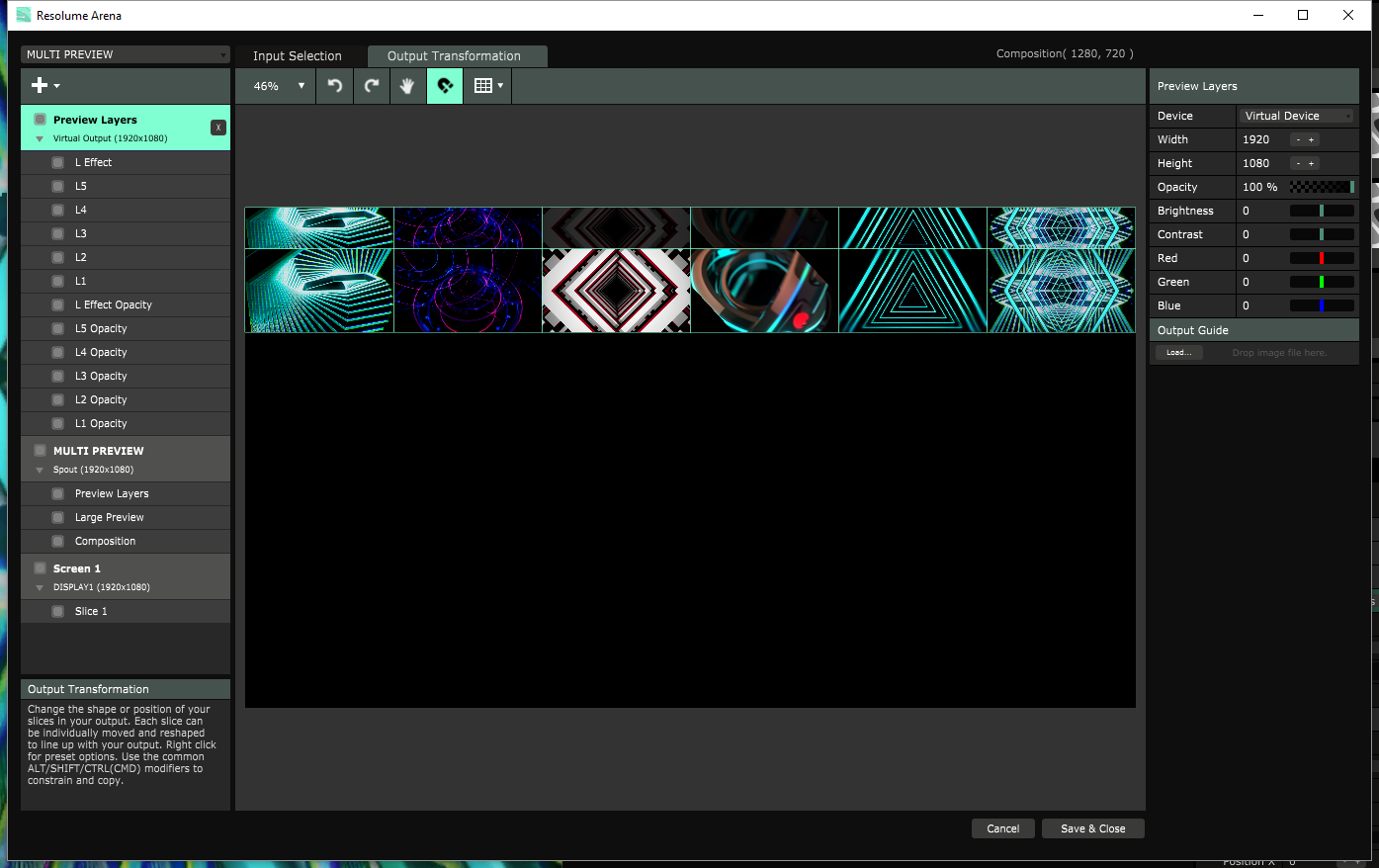Toggle the magnet snapping tool

pos(445,86)
